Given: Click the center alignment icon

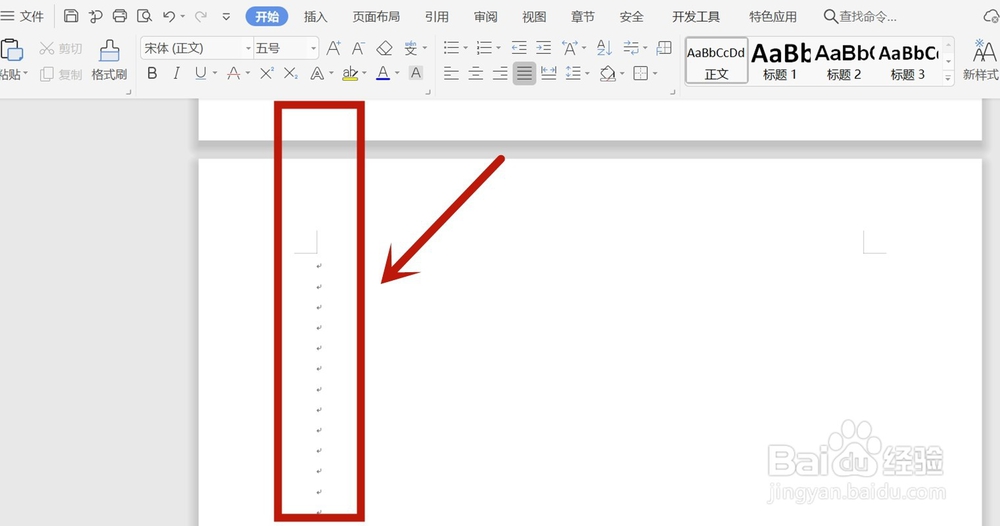Looking at the screenshot, I should pos(476,74).
